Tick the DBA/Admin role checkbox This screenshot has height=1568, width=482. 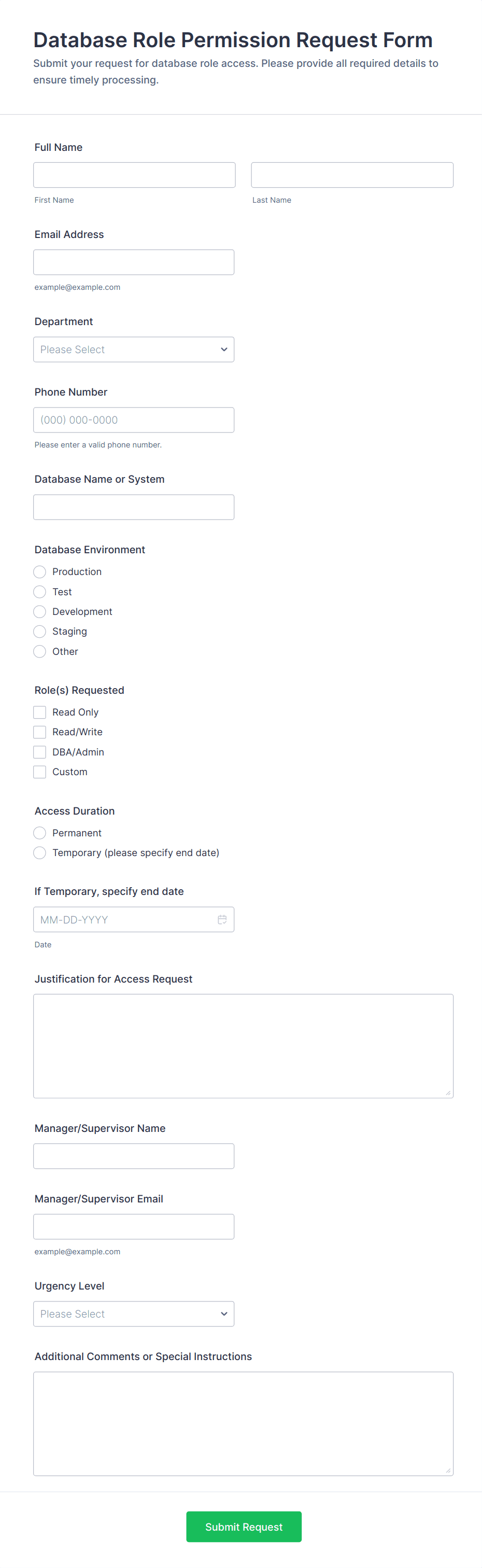[x=39, y=752]
